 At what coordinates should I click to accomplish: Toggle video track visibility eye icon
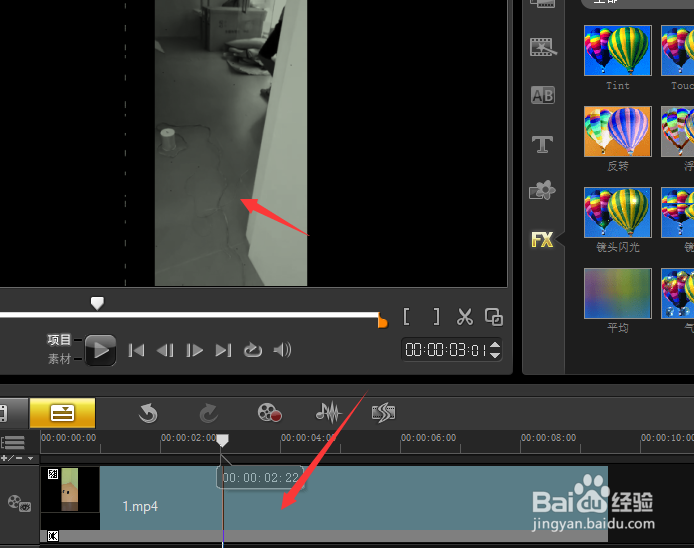(19, 503)
